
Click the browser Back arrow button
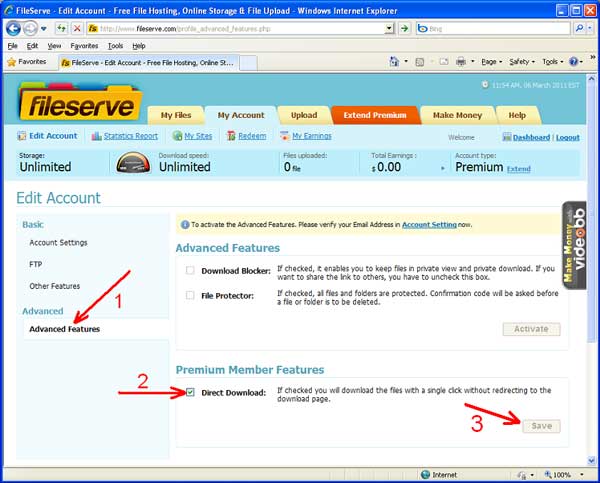13,28
